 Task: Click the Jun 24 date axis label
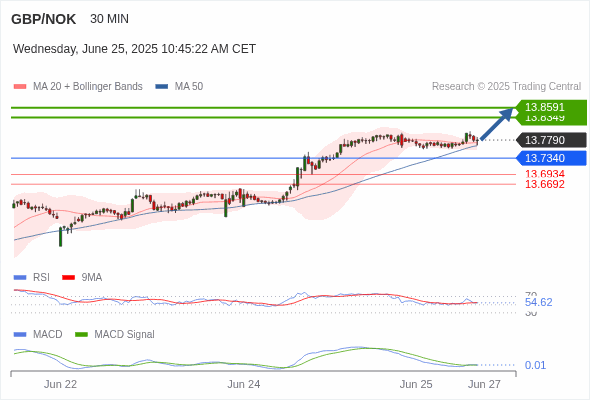coord(243,384)
